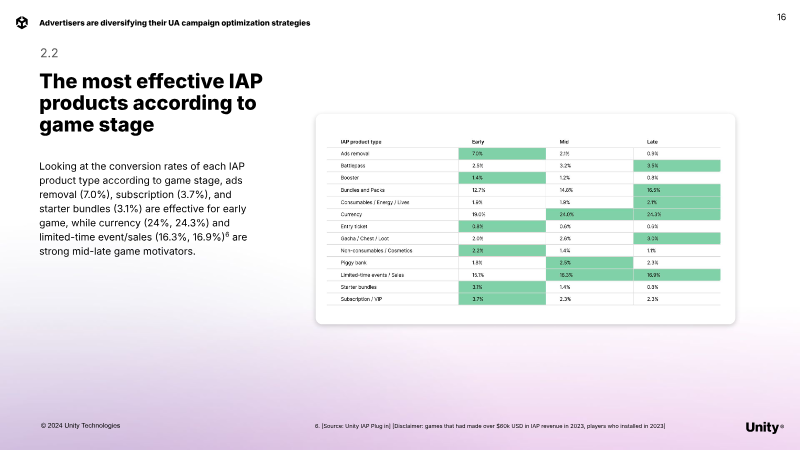Click the Unity IAP Plug-in source footnote

(x=489, y=427)
